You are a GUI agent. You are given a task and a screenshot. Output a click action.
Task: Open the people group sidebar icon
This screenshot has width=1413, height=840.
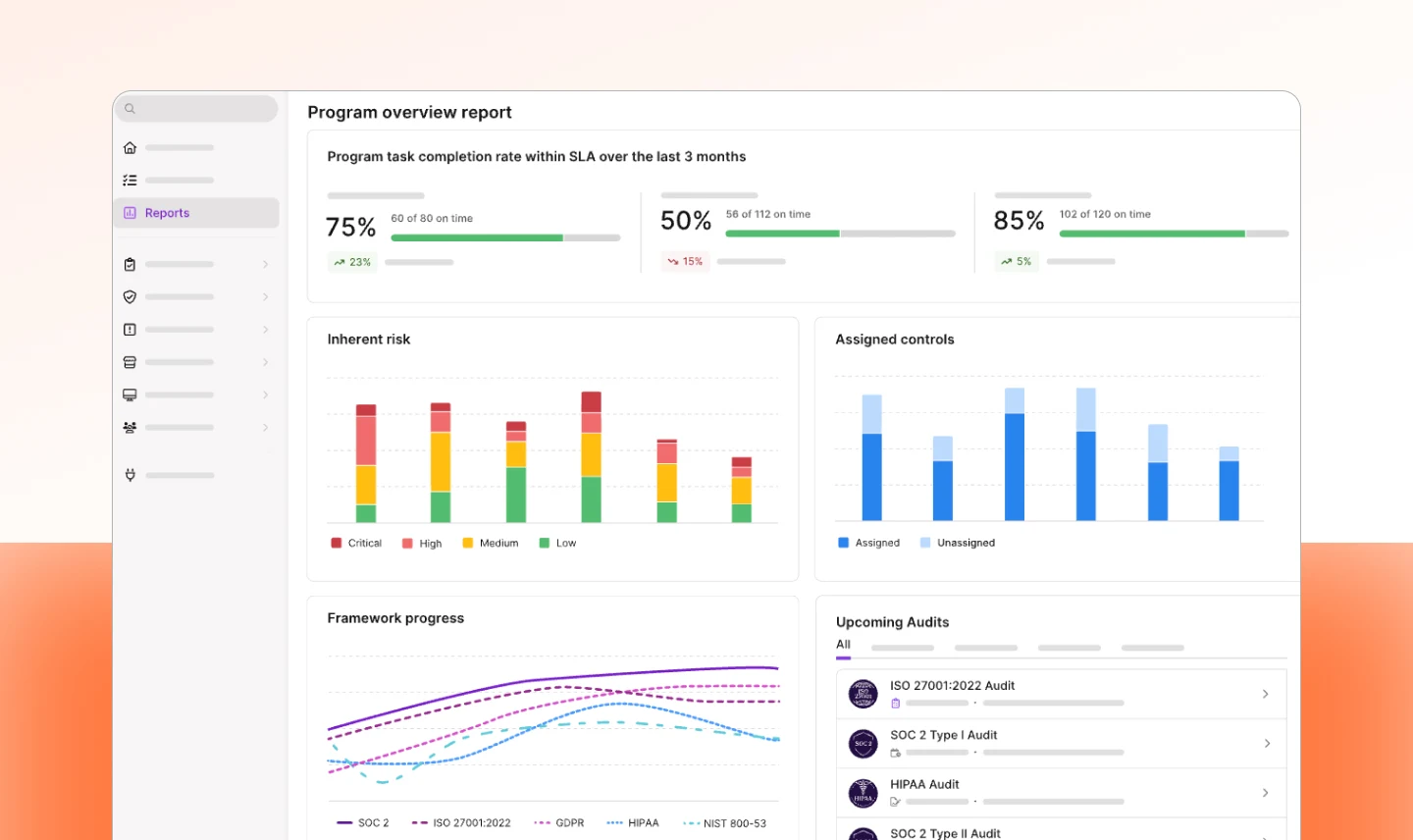click(130, 428)
